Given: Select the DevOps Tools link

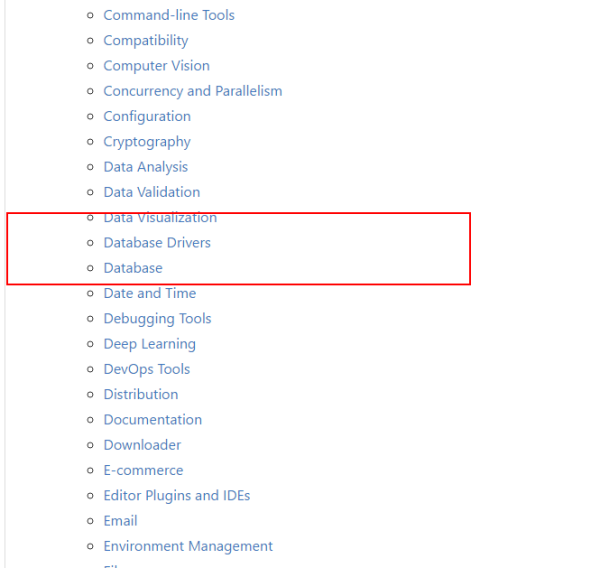Looking at the screenshot, I should coord(147,369).
